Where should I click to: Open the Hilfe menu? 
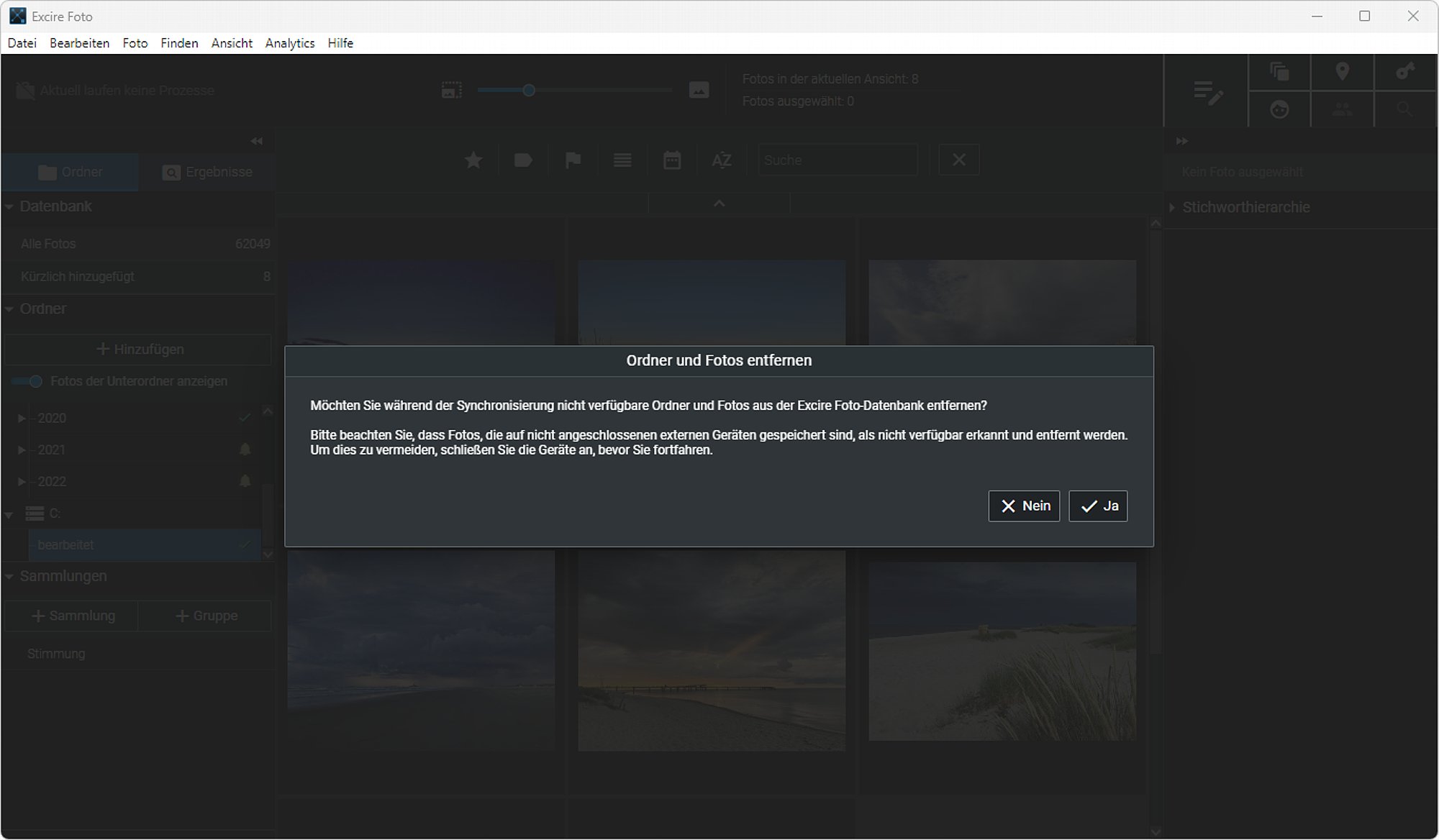[340, 43]
